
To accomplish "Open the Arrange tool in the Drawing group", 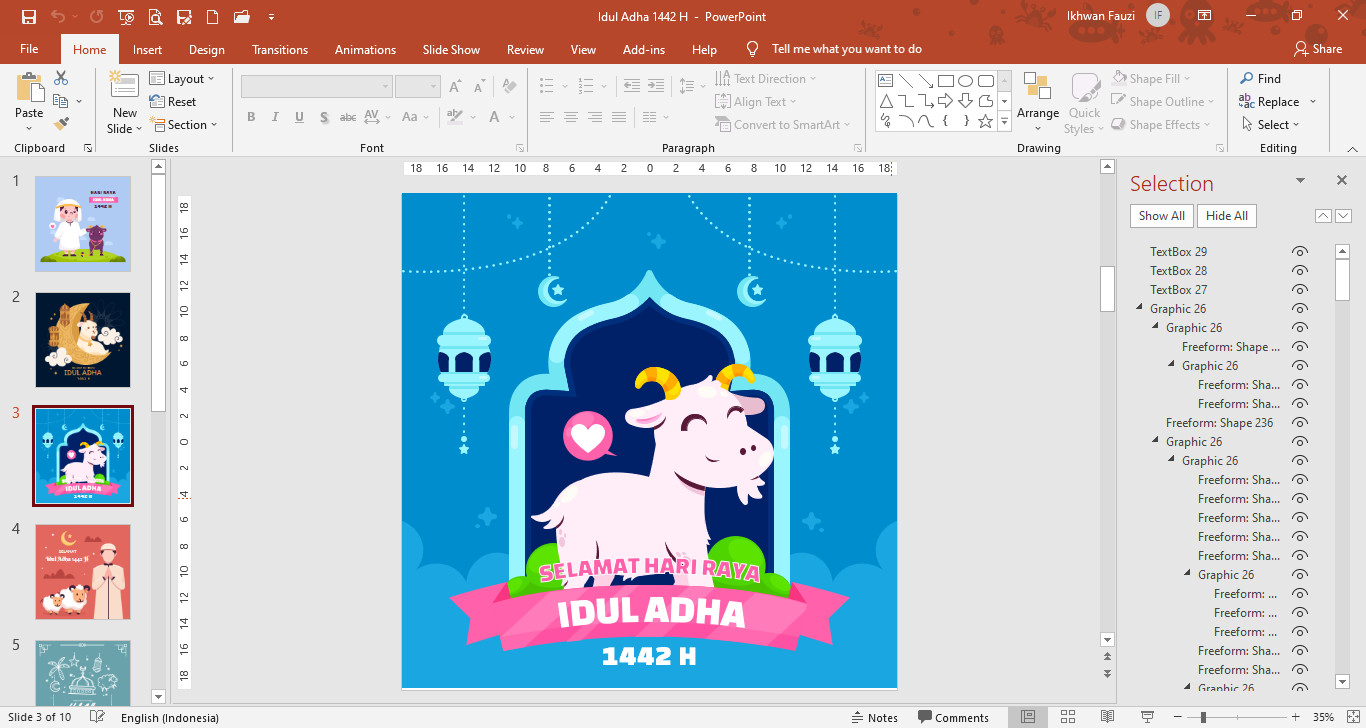I will pyautogui.click(x=1037, y=101).
